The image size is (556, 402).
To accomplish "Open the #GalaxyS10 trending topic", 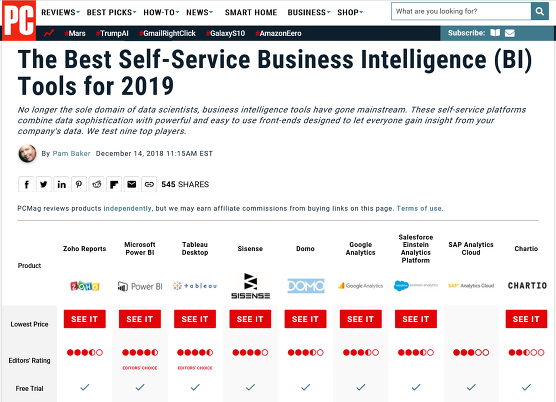I will 226,33.
